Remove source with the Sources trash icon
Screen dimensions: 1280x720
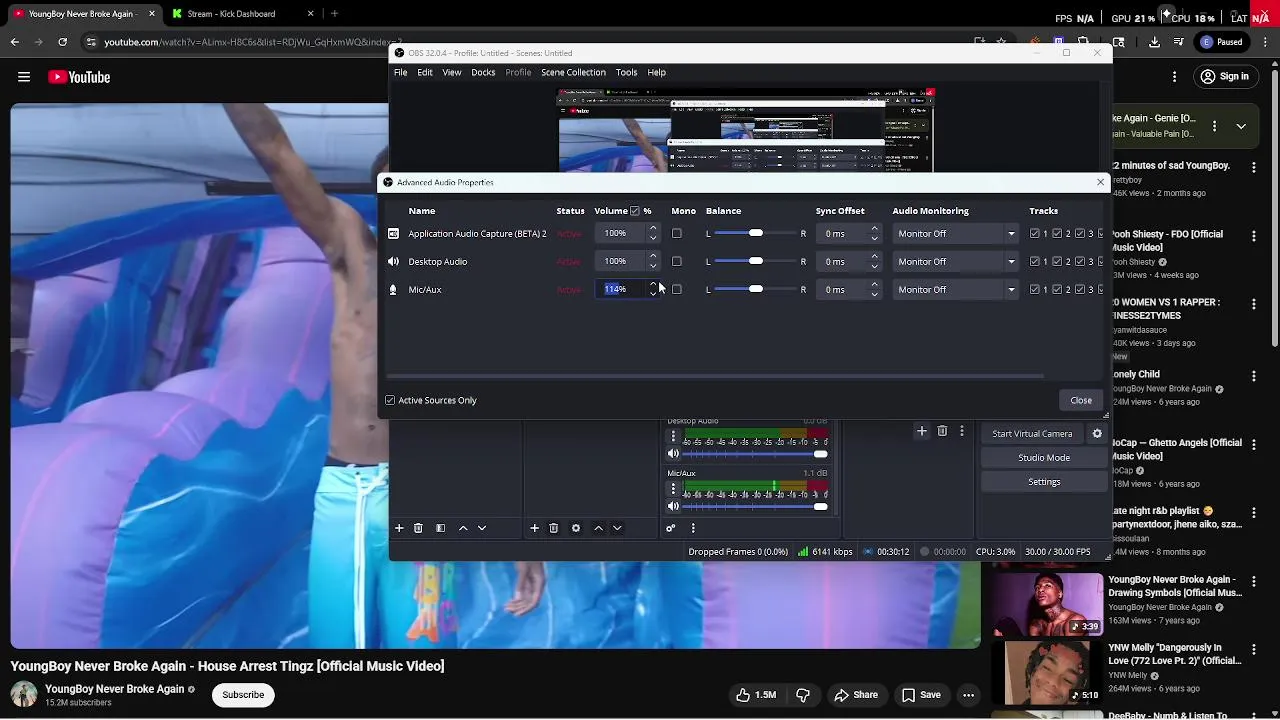click(553, 528)
